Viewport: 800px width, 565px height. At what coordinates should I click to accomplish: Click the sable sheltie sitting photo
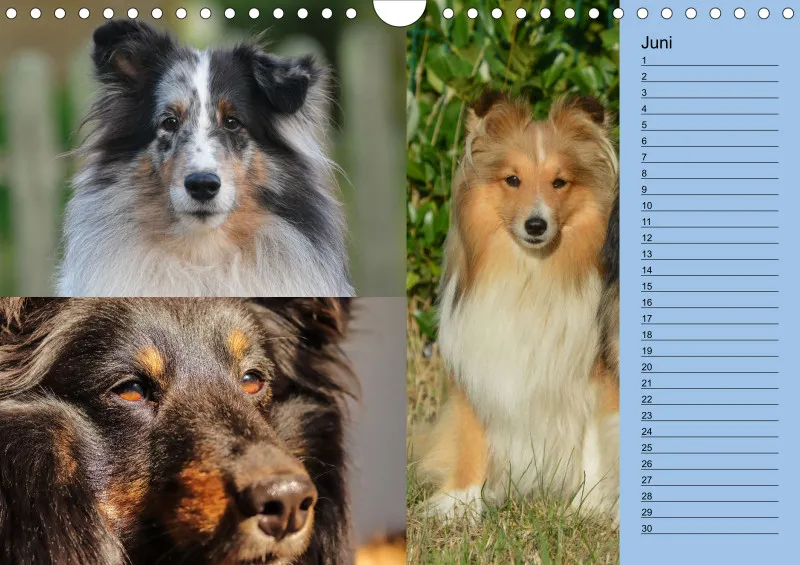[x=513, y=282]
